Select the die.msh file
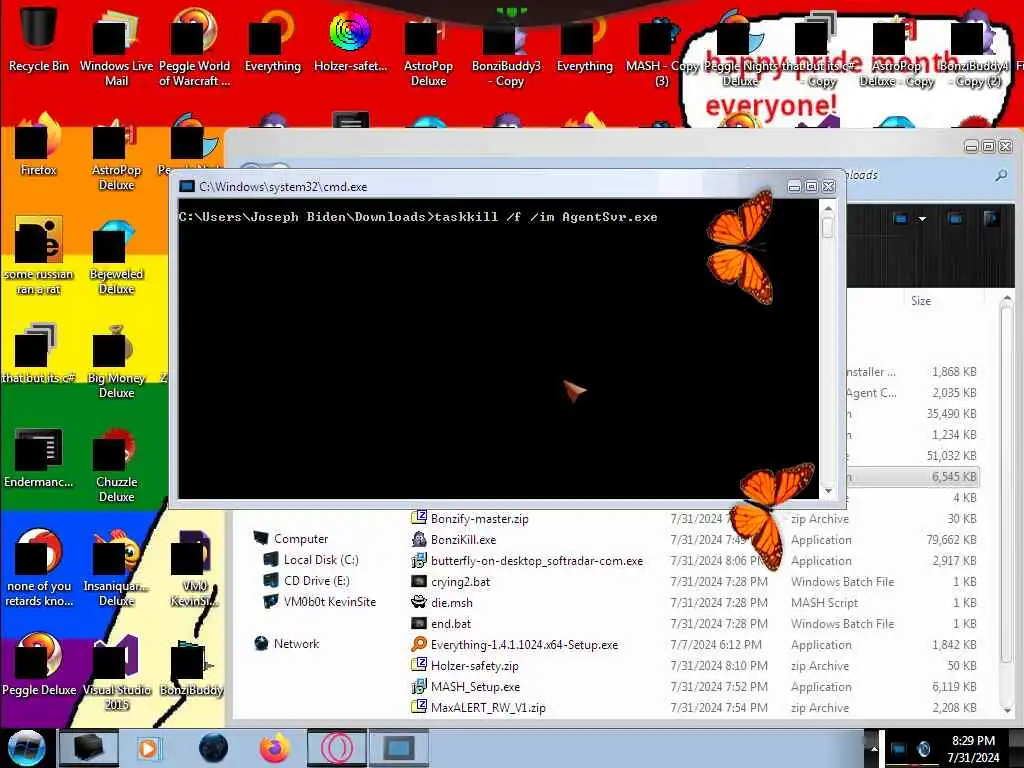This screenshot has width=1024, height=768. [x=451, y=602]
